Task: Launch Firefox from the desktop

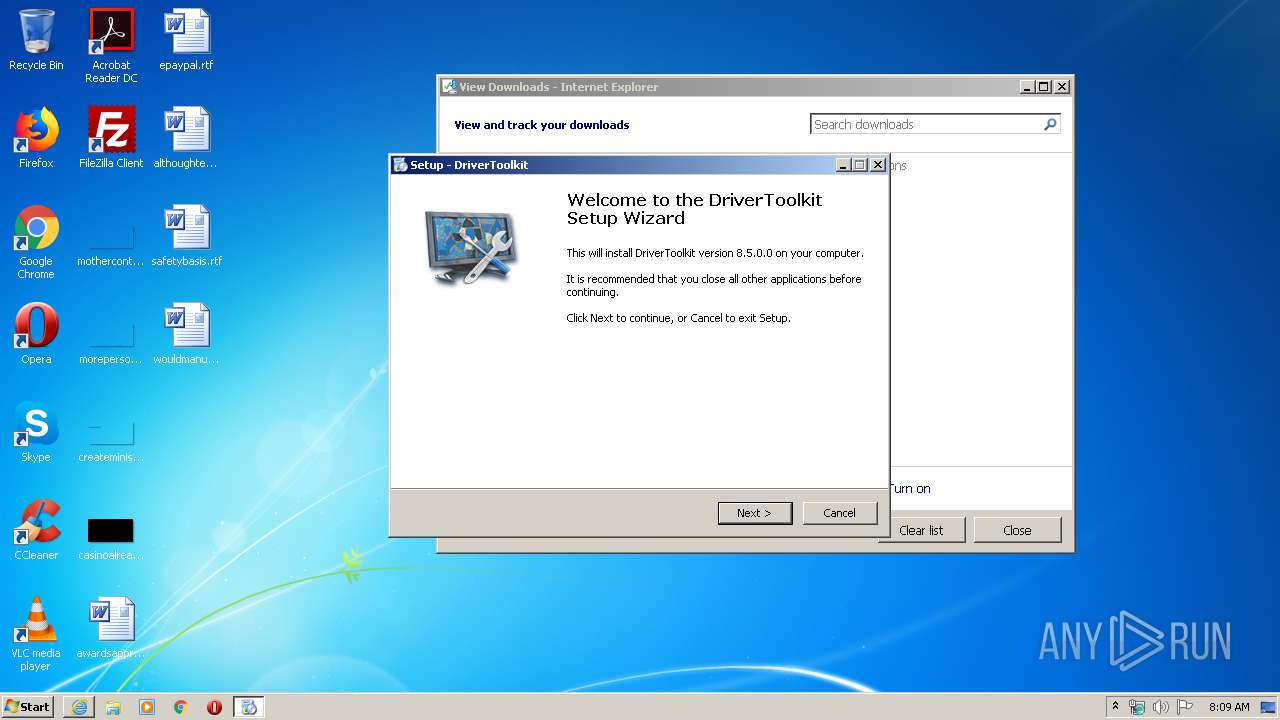Action: (x=36, y=138)
